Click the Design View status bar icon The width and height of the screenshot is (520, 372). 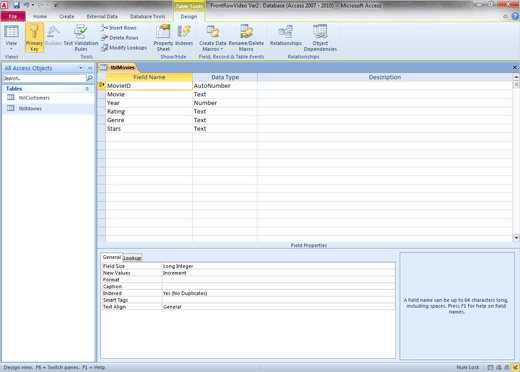pos(515,367)
